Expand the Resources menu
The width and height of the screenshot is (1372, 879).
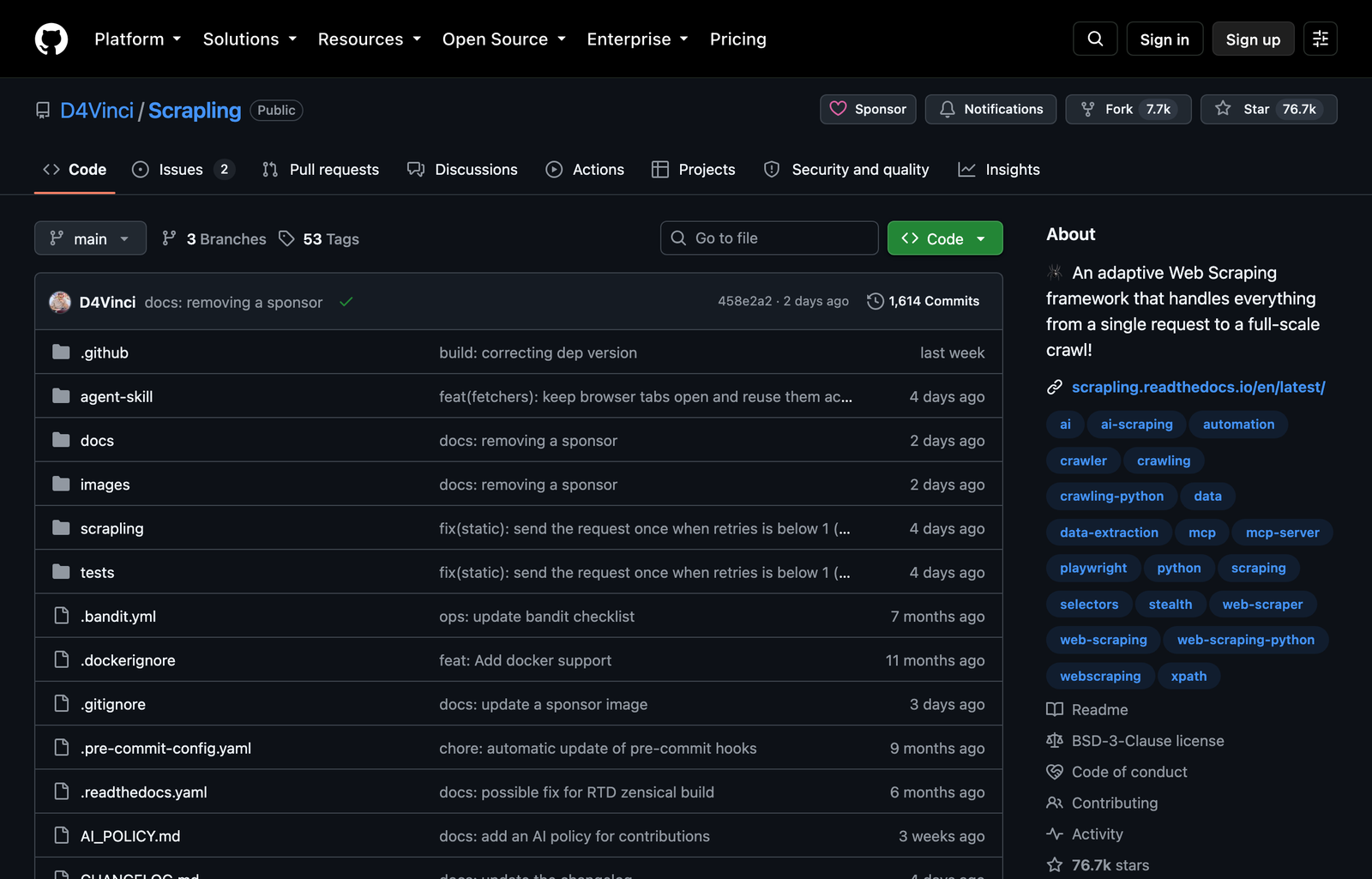[x=370, y=39]
